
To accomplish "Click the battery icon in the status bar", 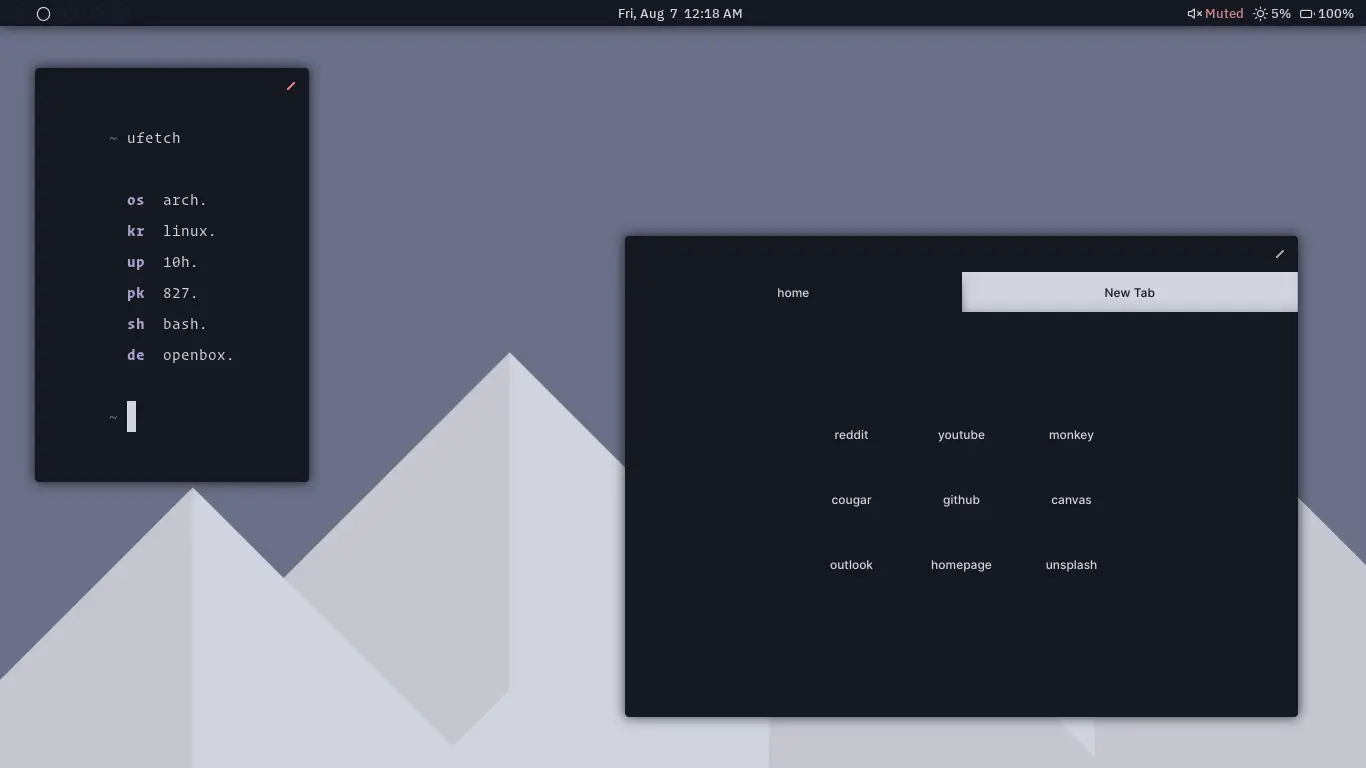I will pos(1306,14).
